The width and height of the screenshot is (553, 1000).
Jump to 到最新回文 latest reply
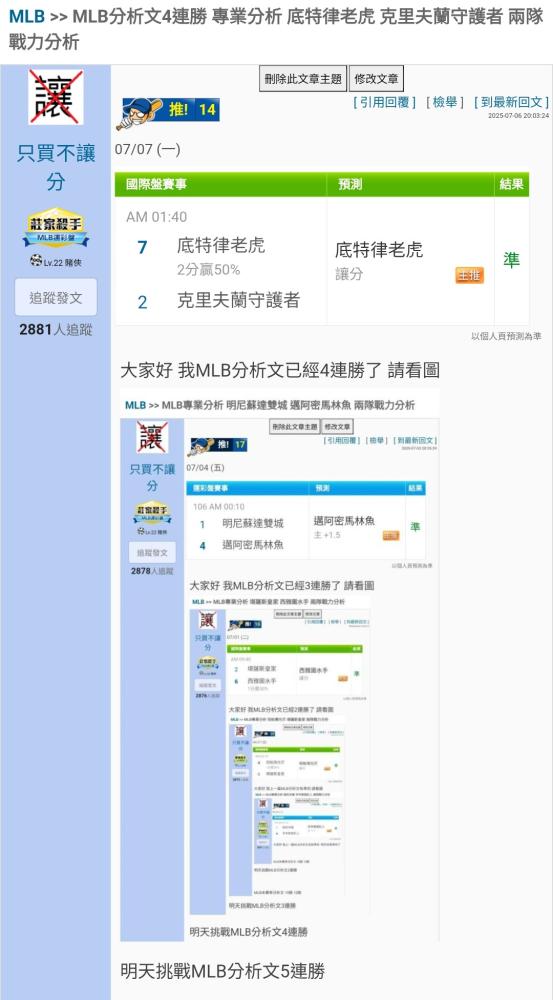pos(511,102)
